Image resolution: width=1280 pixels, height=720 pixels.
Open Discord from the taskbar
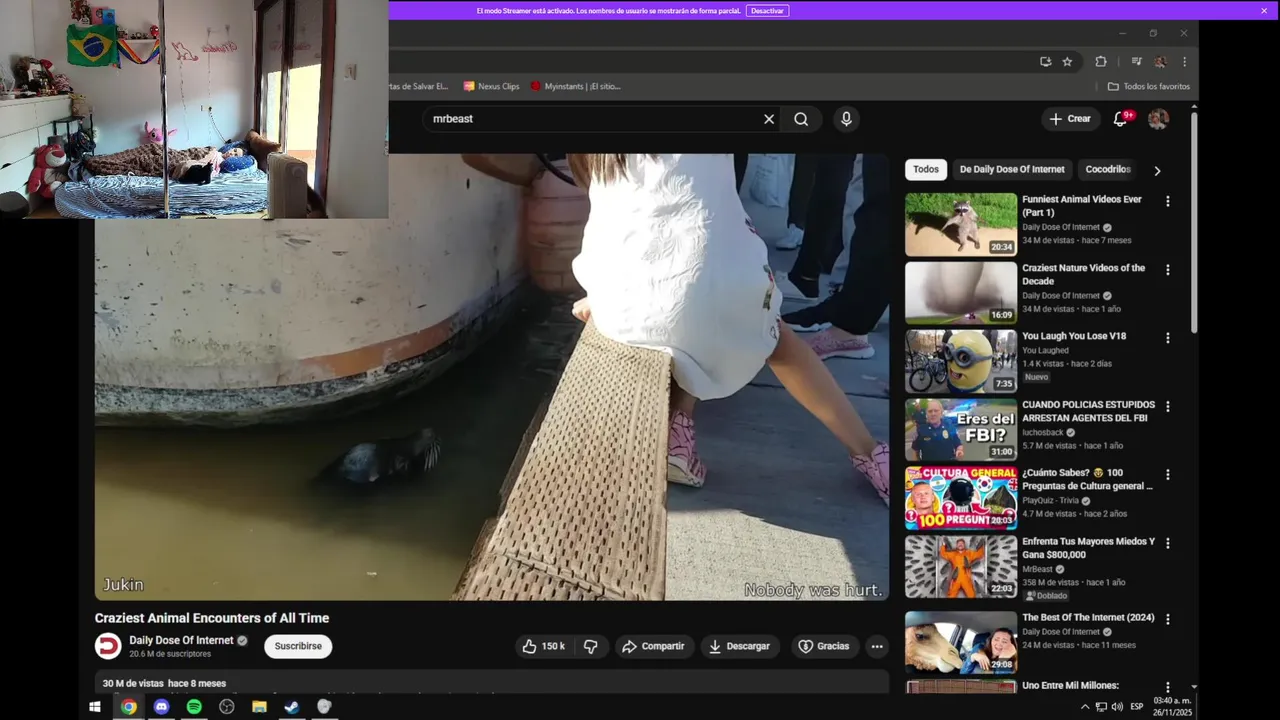[162, 707]
